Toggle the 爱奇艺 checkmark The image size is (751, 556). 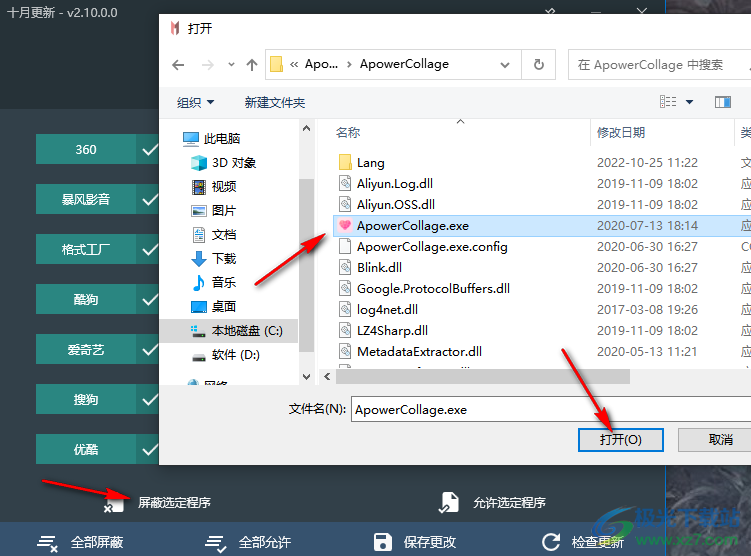[x=149, y=350]
